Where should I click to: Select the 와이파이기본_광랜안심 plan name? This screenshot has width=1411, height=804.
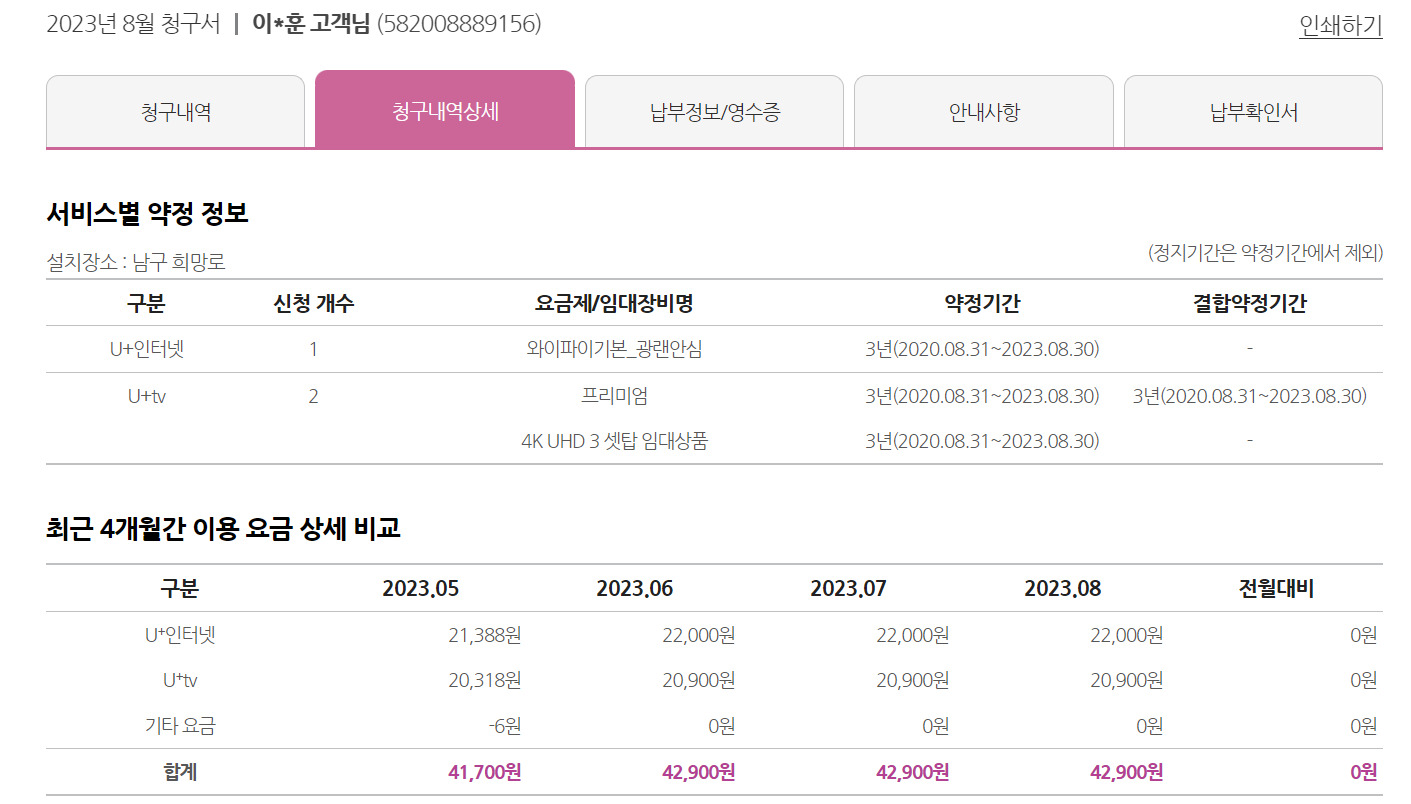(614, 349)
